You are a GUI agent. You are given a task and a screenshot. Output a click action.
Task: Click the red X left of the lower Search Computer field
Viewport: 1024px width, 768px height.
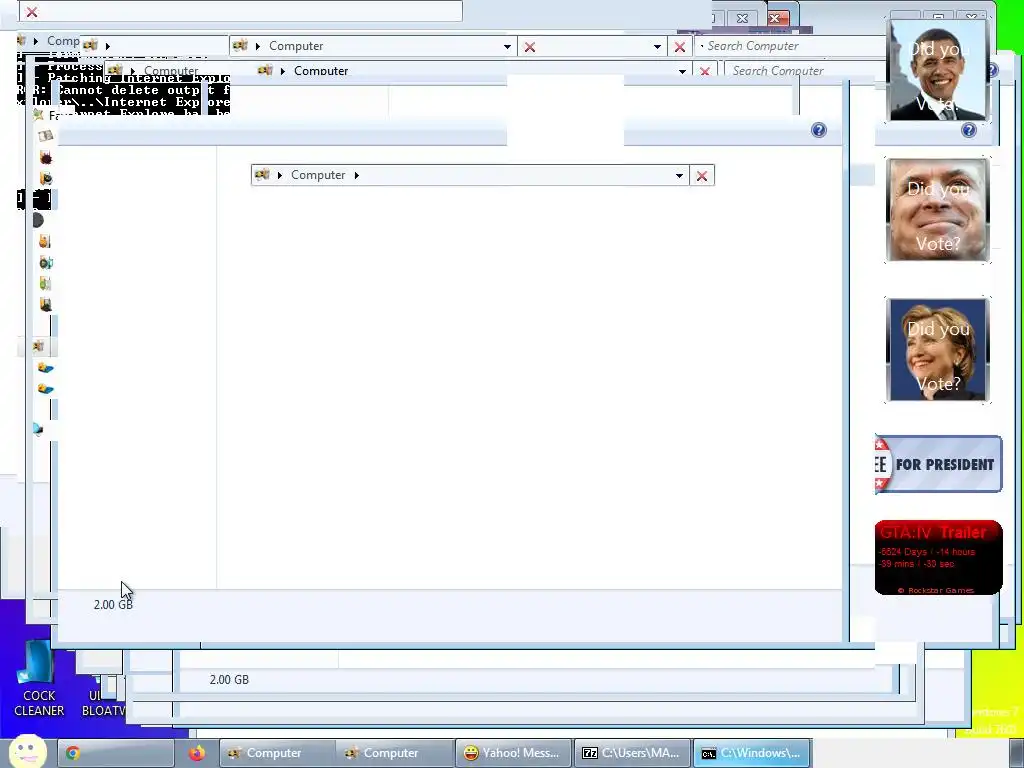[x=705, y=71]
